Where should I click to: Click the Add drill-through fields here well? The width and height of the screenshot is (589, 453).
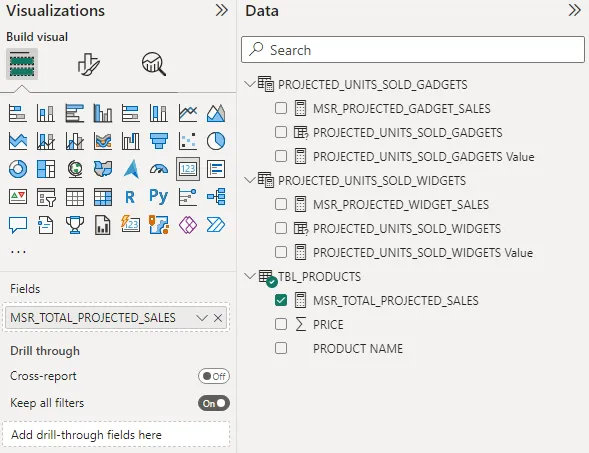point(116,435)
